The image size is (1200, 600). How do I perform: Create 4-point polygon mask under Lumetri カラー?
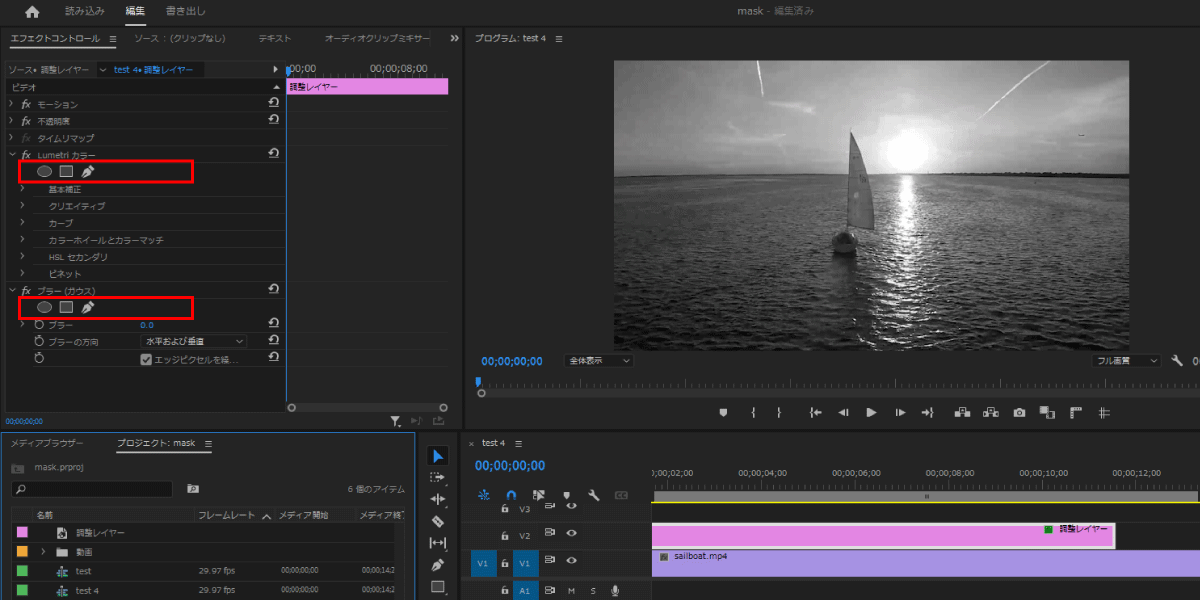(66, 171)
